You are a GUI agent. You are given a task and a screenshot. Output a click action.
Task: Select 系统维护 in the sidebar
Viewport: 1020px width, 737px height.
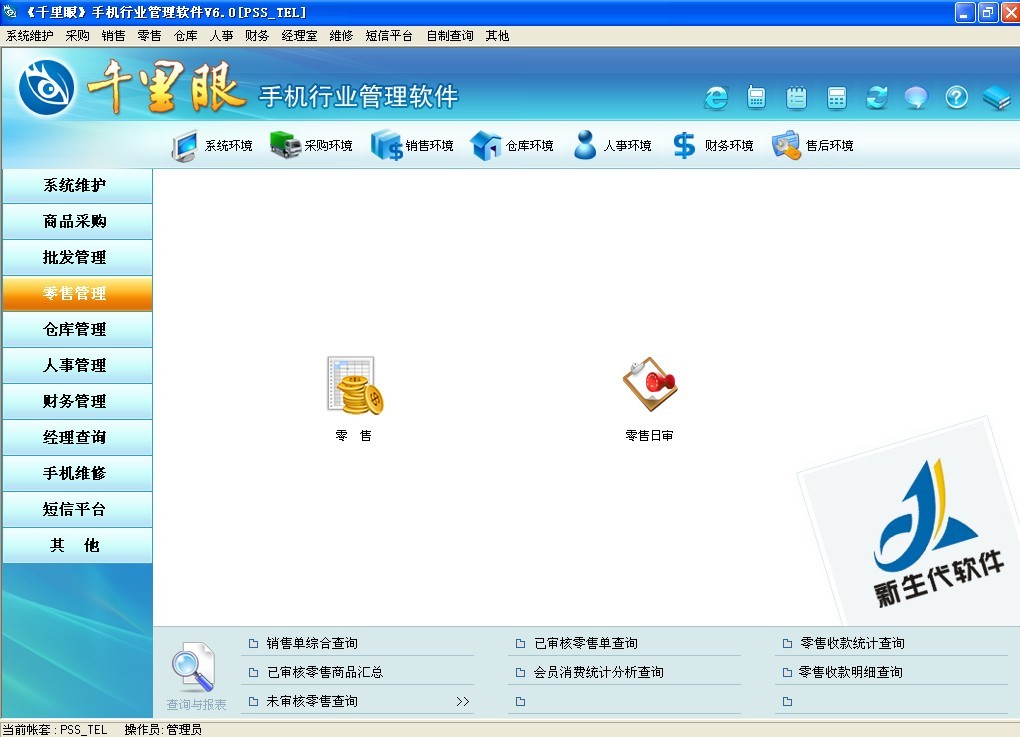pos(77,185)
